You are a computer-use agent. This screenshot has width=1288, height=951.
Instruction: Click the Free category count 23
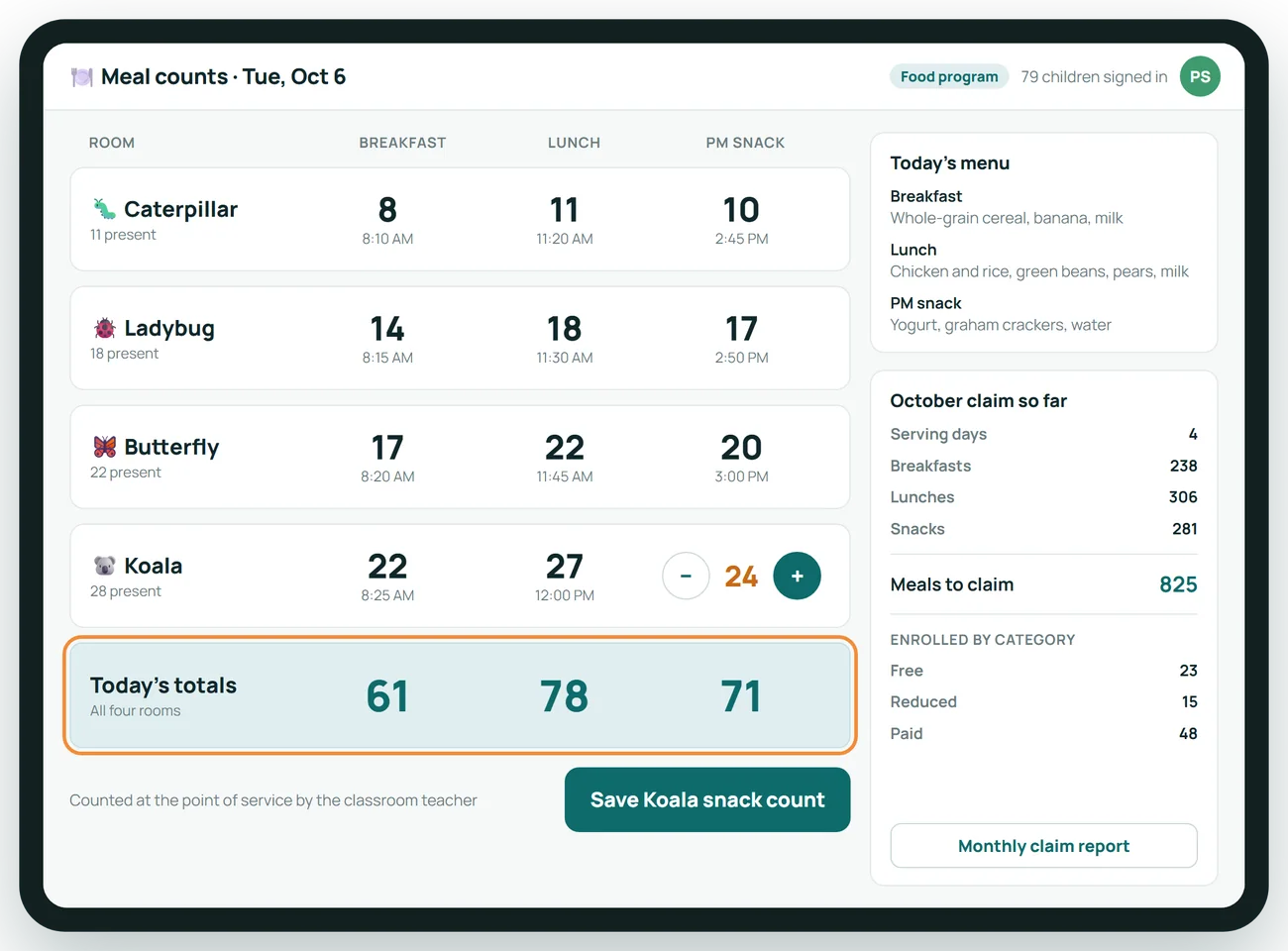pyautogui.click(x=1188, y=671)
